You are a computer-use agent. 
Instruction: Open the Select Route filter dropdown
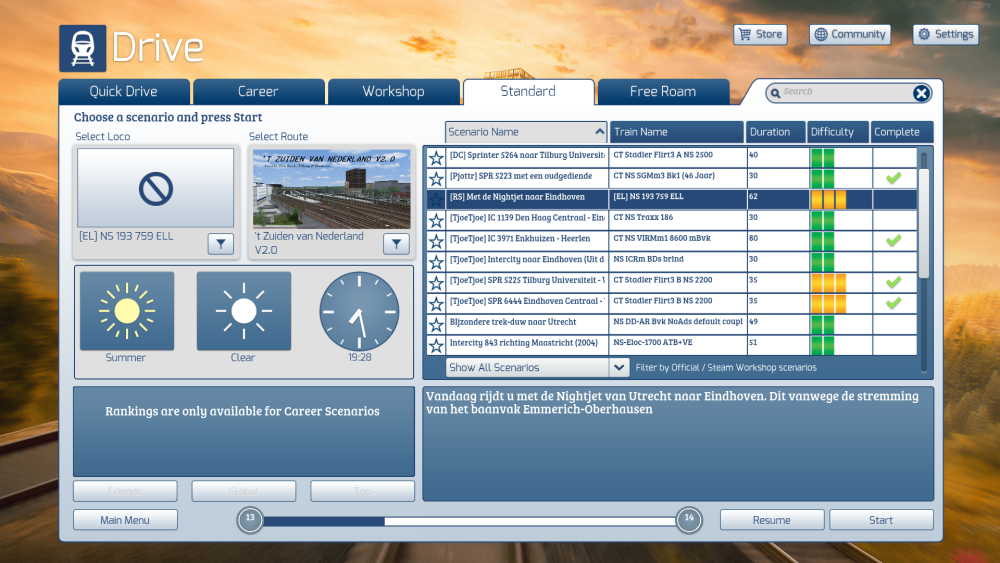[396, 244]
